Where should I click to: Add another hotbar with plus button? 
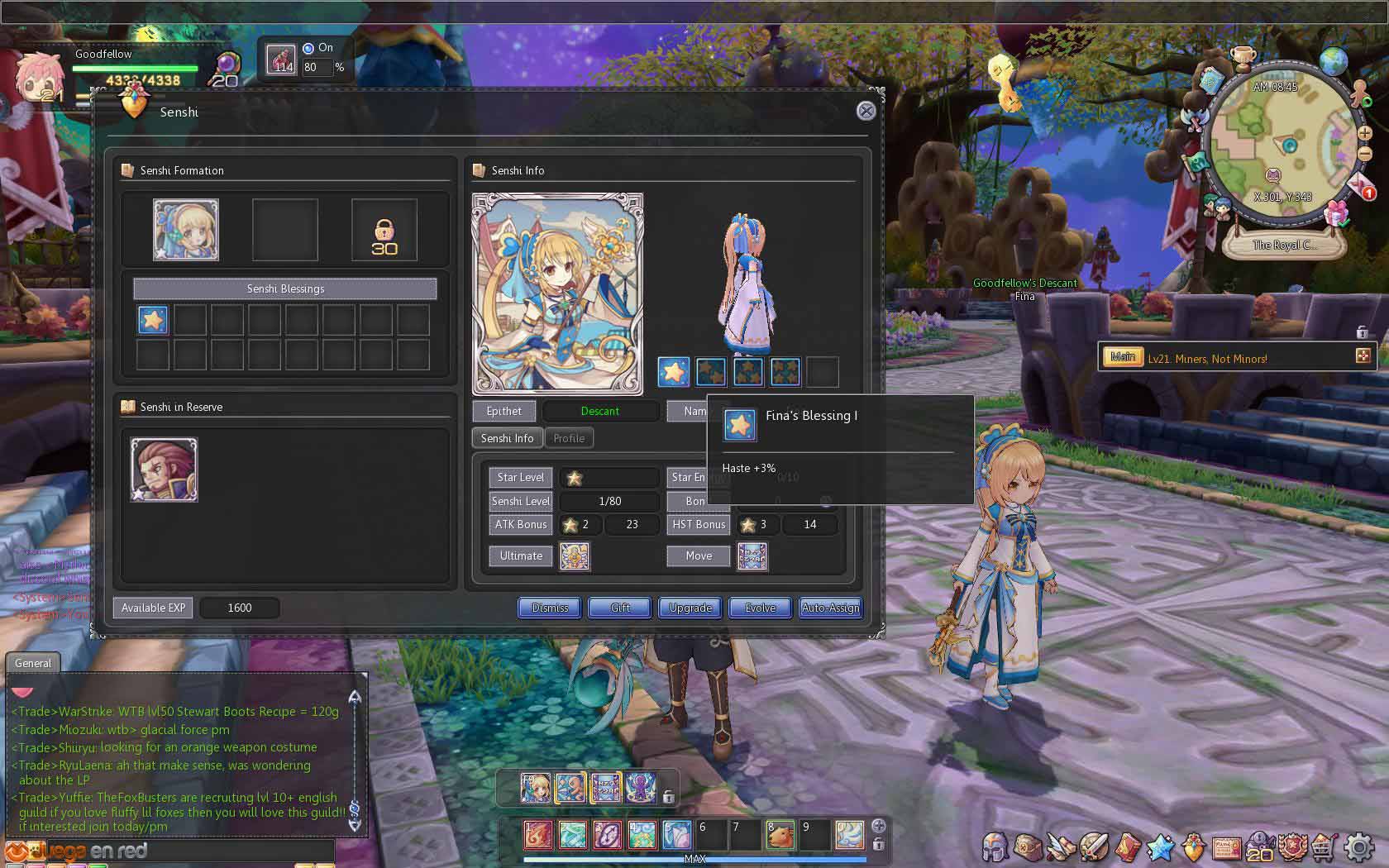878,825
